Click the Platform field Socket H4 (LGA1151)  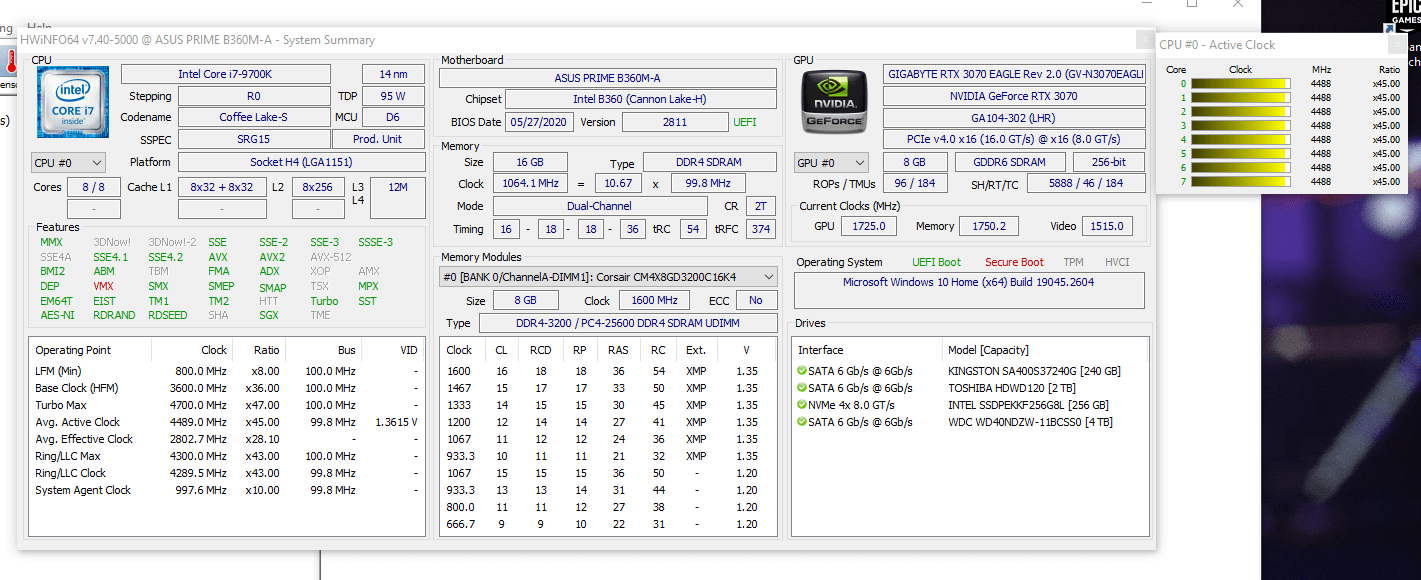[x=301, y=162]
